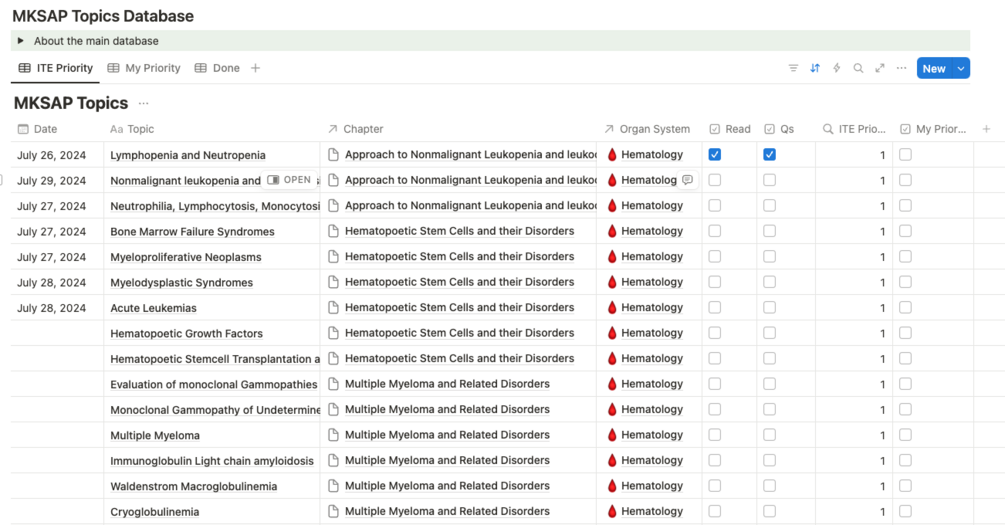Check Qs for Bone Marrow Failure Syndromes
This screenshot has height=525, width=1005.
point(770,231)
